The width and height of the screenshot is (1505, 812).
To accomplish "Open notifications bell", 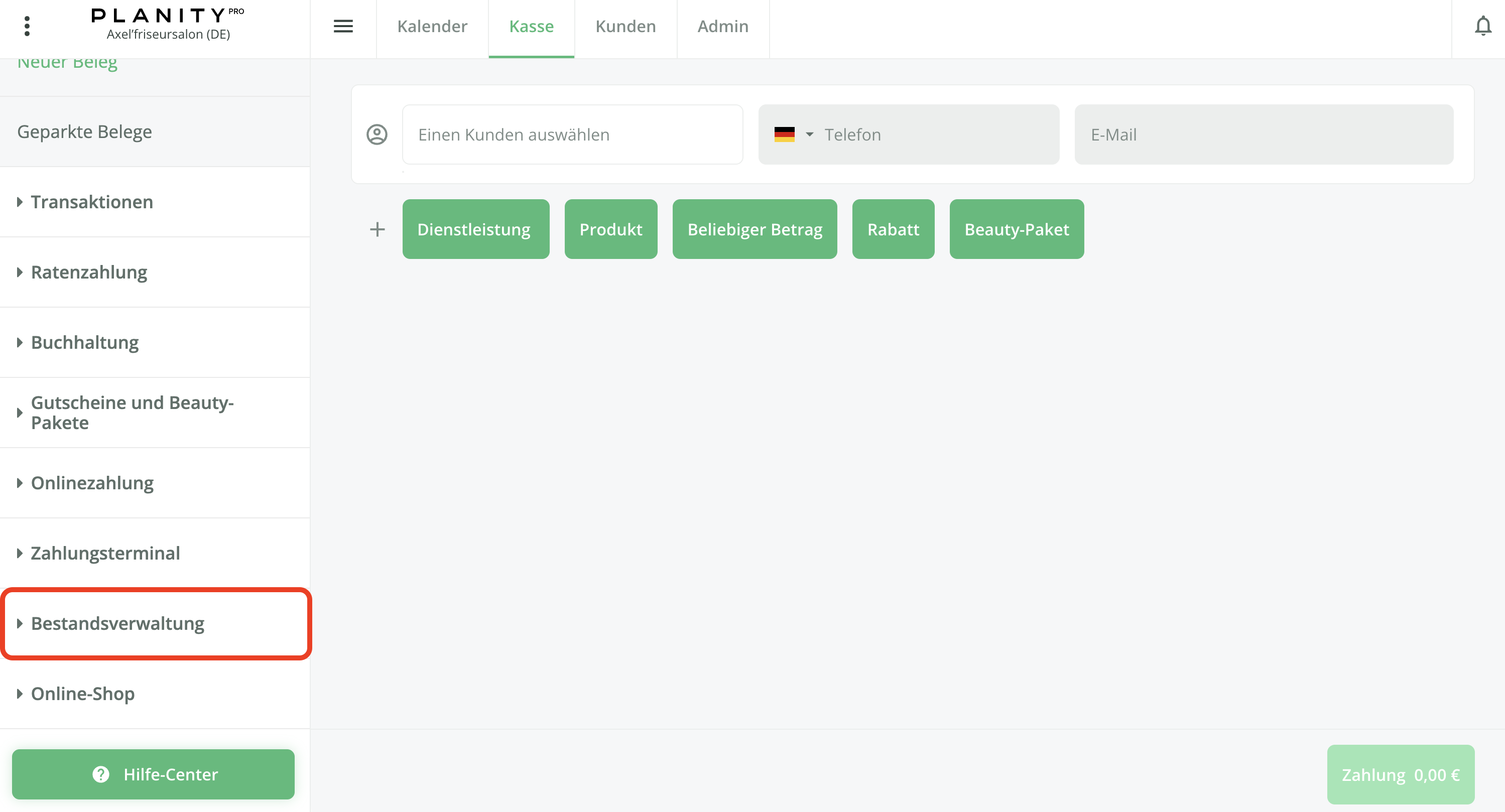I will click(1482, 26).
